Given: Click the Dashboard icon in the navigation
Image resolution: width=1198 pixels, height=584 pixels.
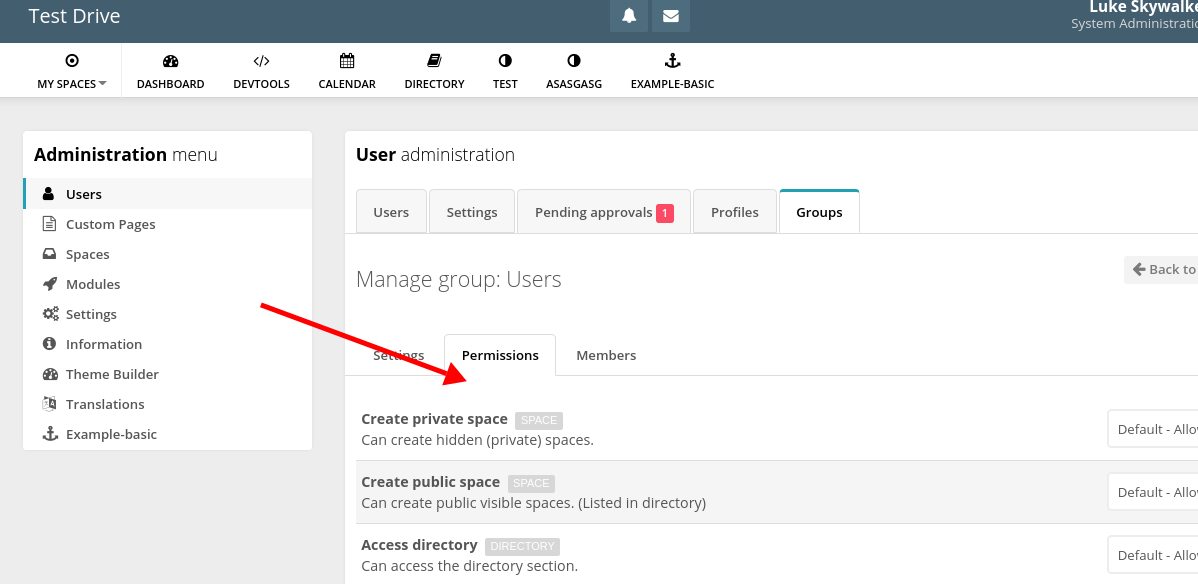Looking at the screenshot, I should coord(170,69).
